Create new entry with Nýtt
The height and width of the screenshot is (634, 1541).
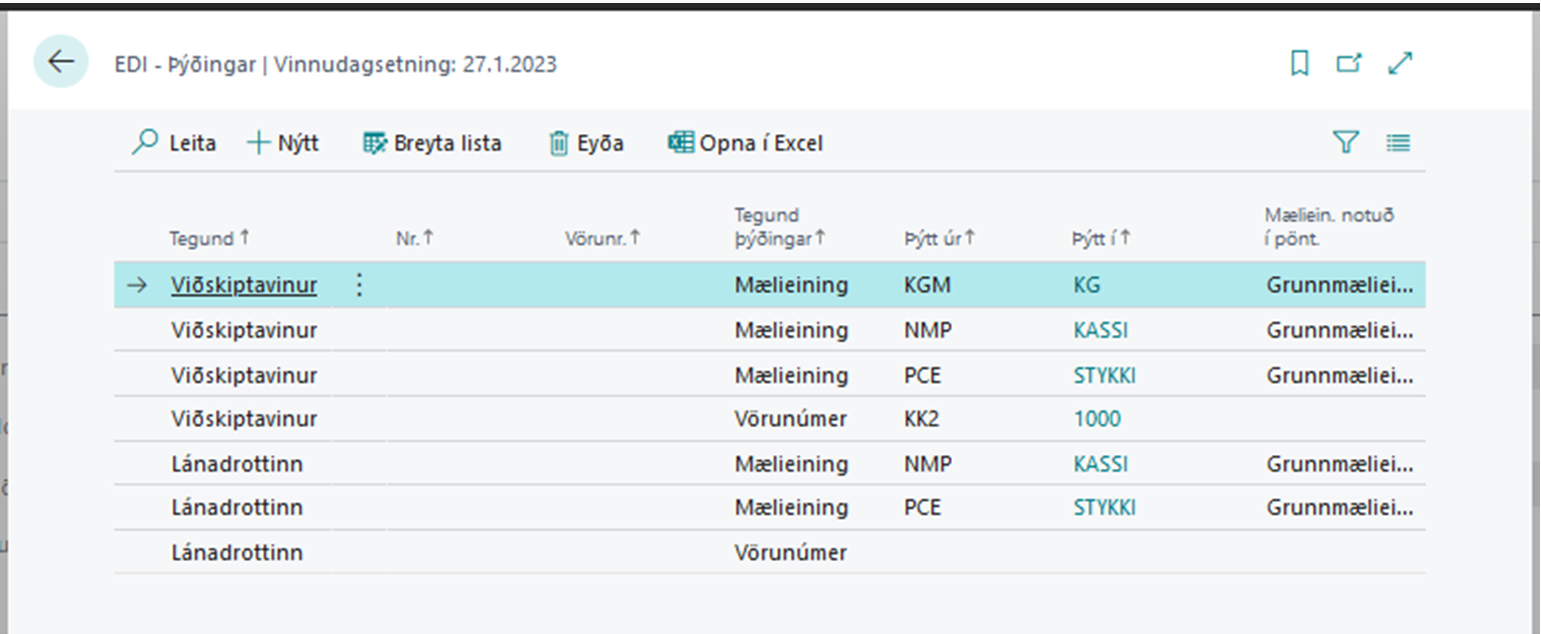pyautogui.click(x=283, y=143)
